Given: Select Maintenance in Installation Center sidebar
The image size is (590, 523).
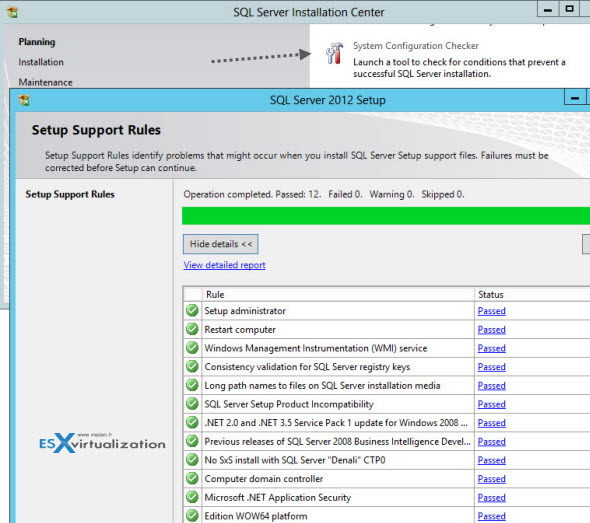Looking at the screenshot, I should pyautogui.click(x=46, y=82).
